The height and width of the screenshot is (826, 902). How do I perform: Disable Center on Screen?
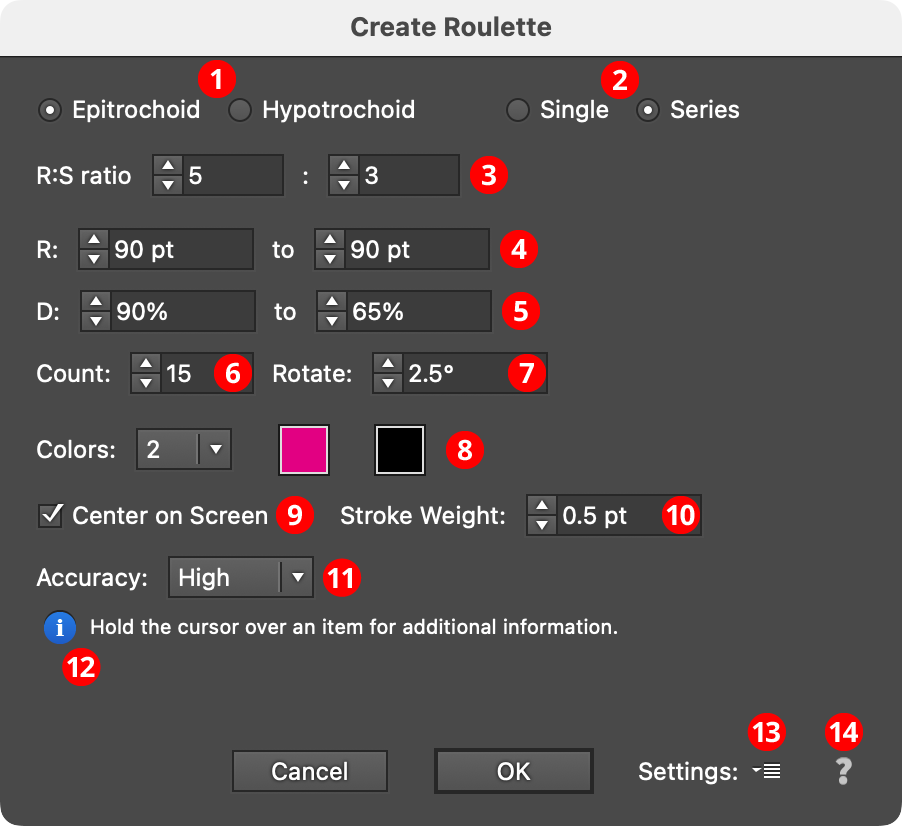click(50, 516)
